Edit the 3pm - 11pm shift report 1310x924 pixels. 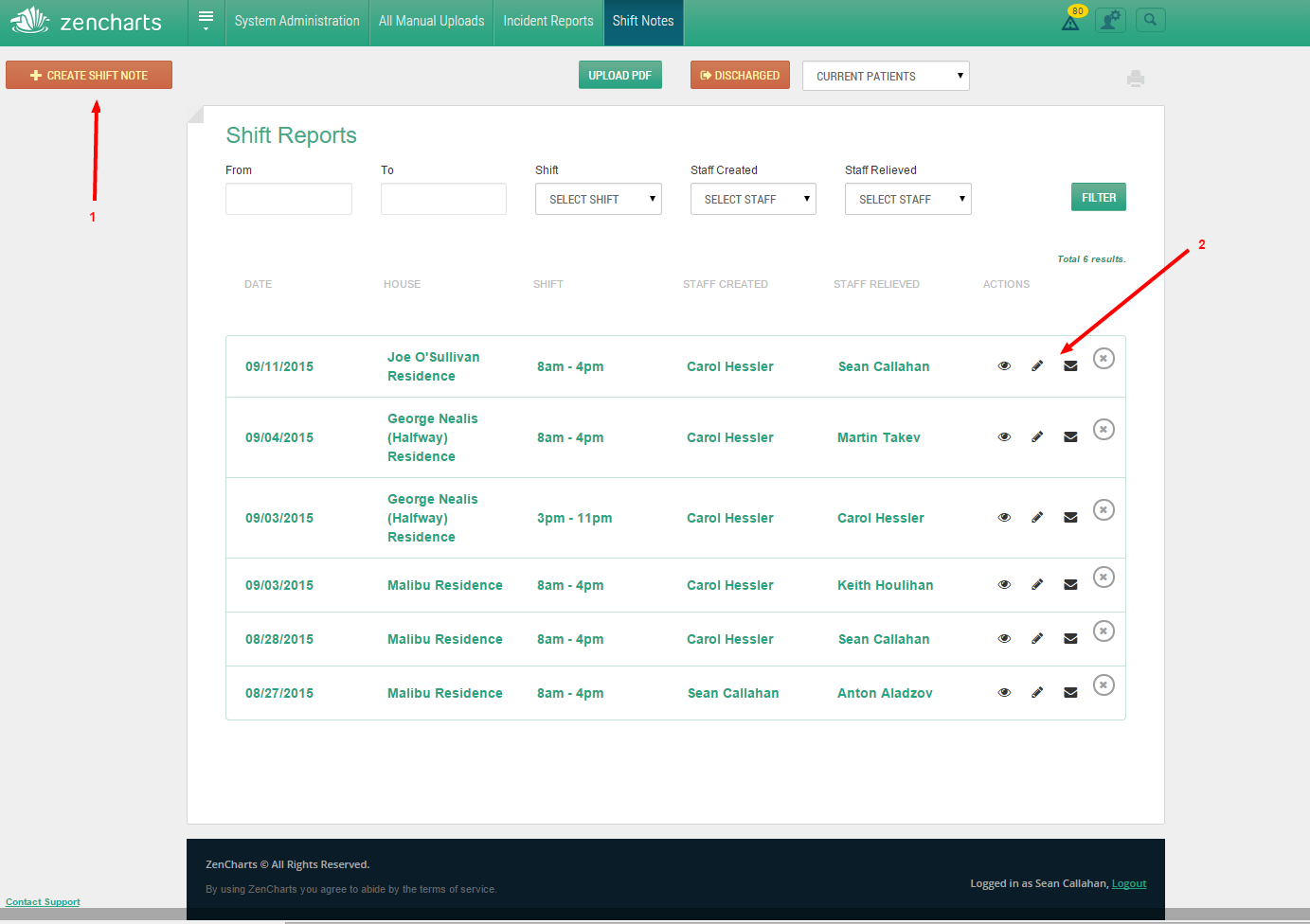click(1037, 518)
